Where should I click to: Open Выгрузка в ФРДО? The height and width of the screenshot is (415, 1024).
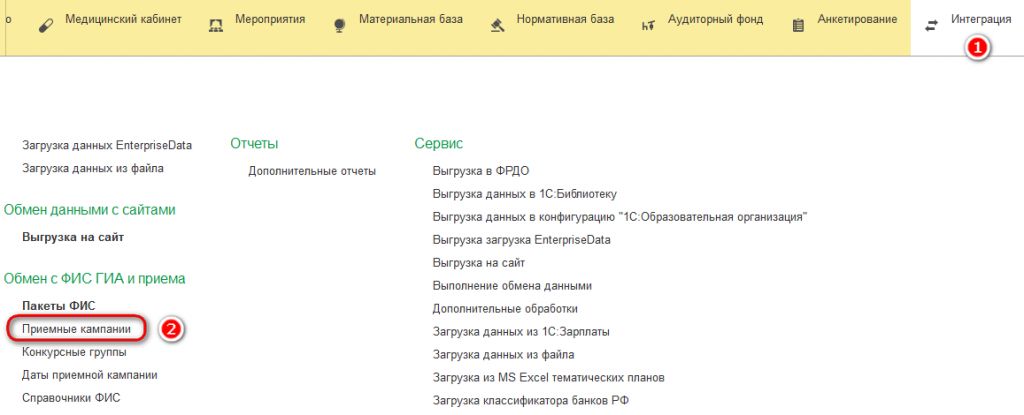click(x=481, y=172)
